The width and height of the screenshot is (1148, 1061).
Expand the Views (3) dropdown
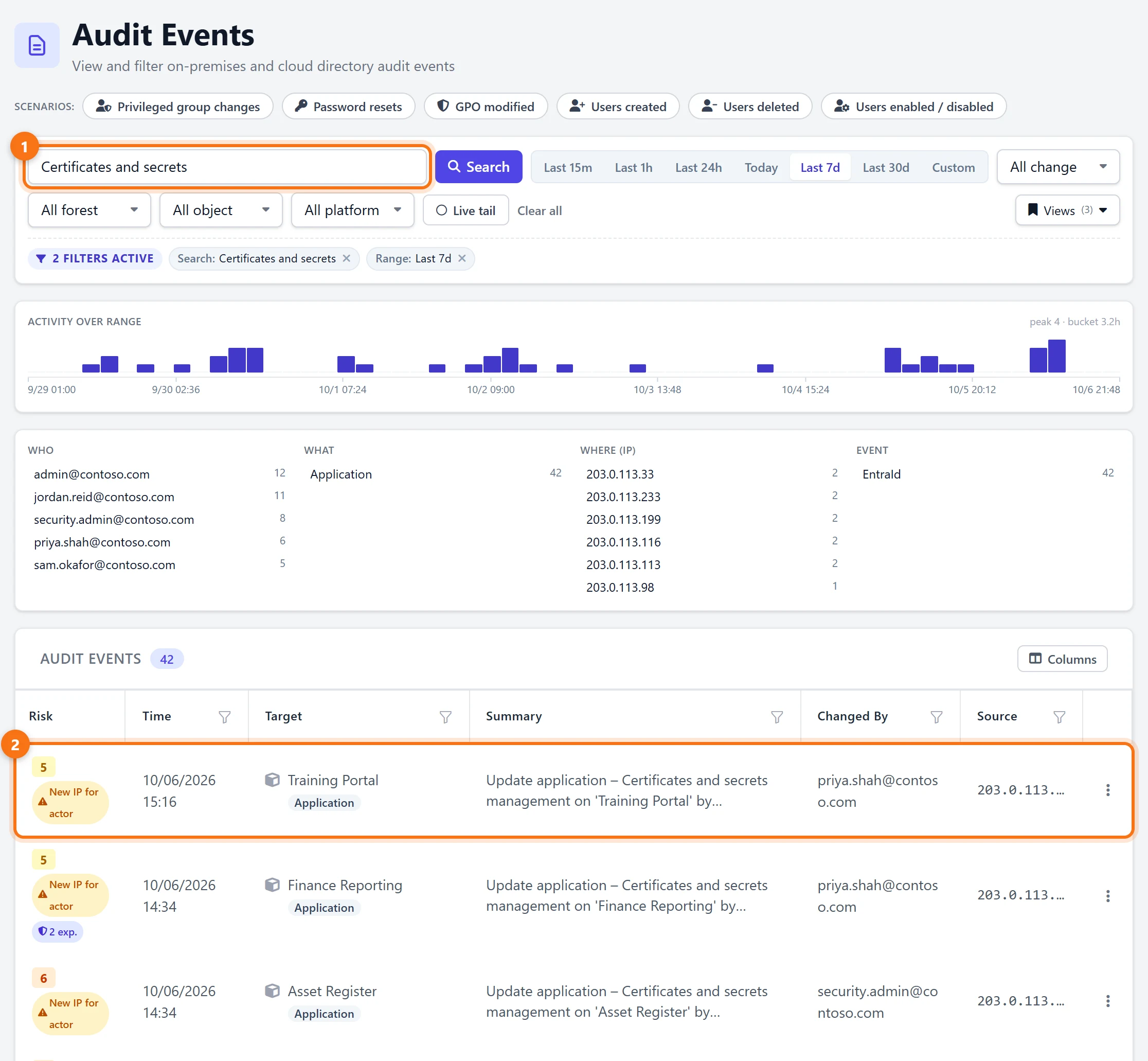click(1067, 210)
